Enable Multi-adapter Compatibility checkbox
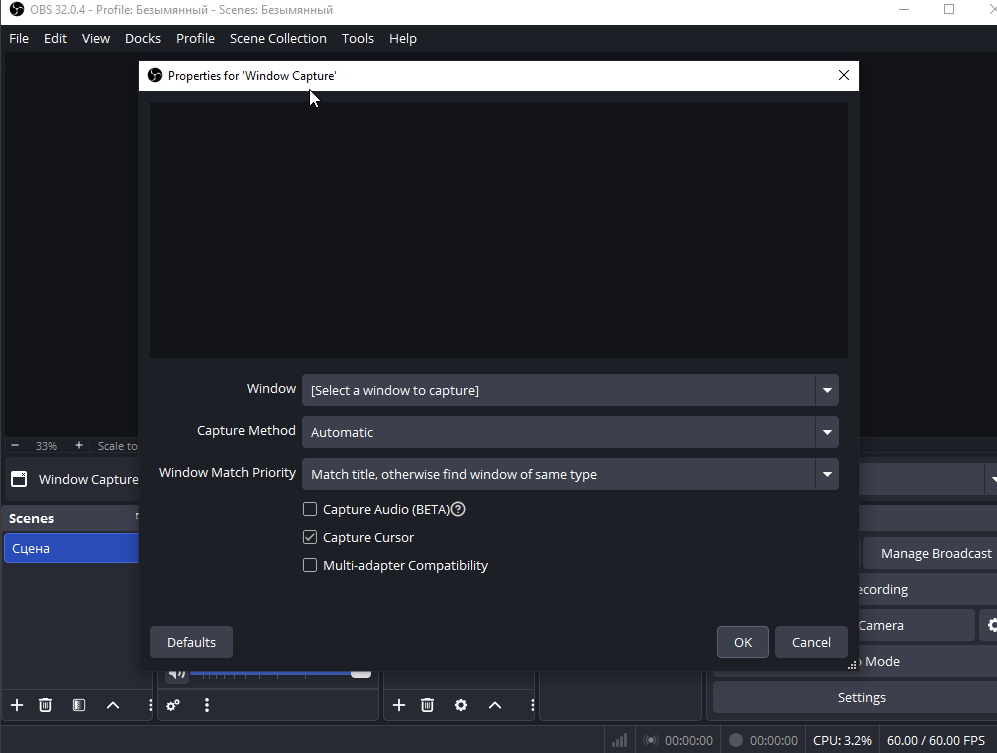997x753 pixels. coord(310,565)
